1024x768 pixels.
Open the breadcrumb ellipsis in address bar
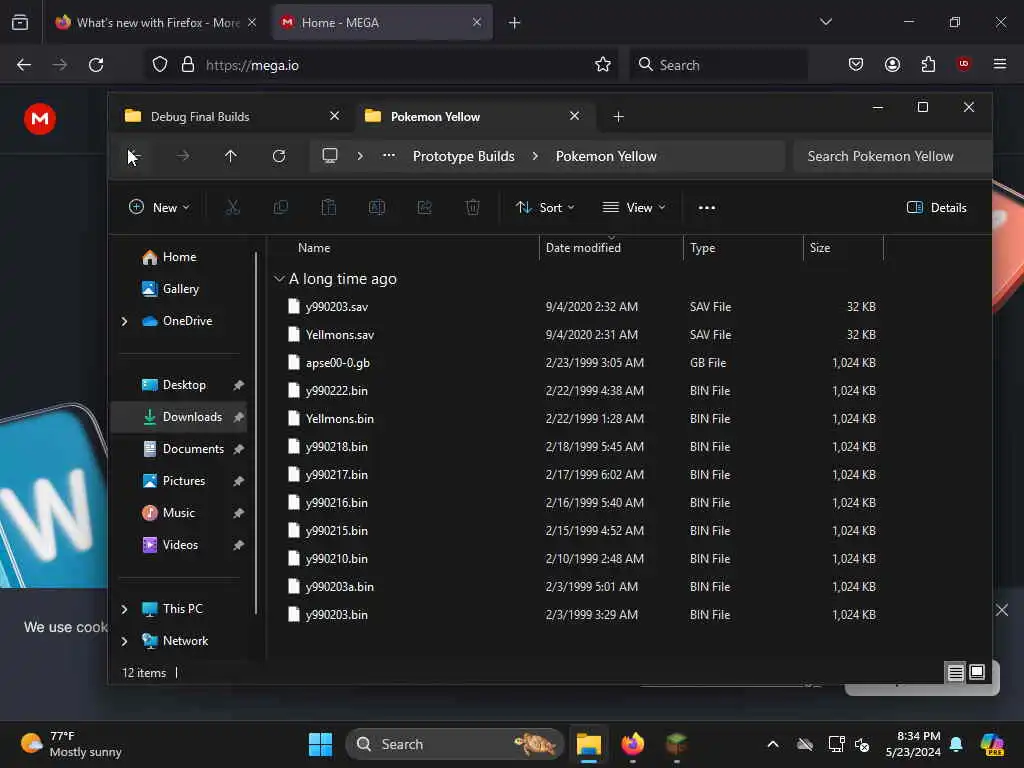coord(389,156)
